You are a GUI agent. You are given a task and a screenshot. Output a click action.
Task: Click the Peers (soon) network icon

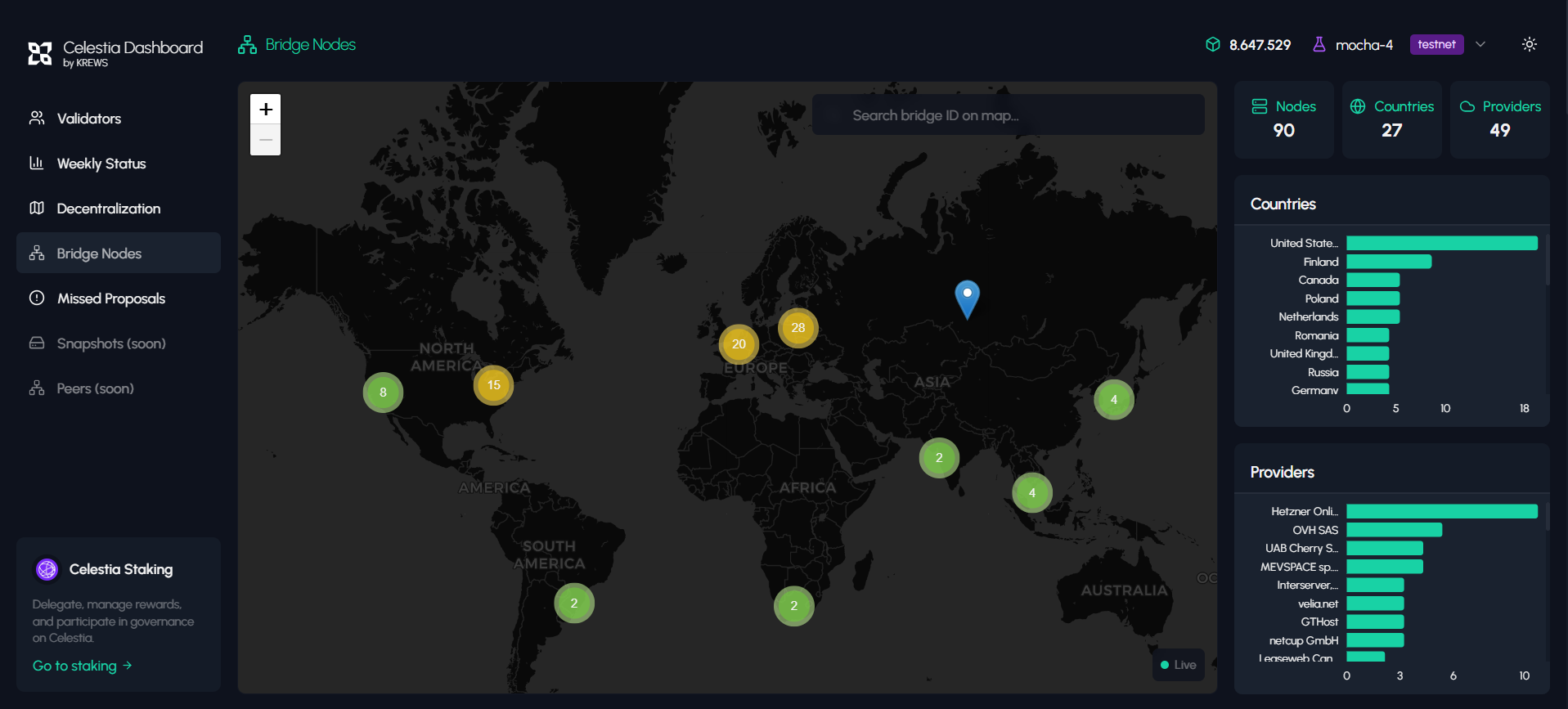pyautogui.click(x=37, y=388)
